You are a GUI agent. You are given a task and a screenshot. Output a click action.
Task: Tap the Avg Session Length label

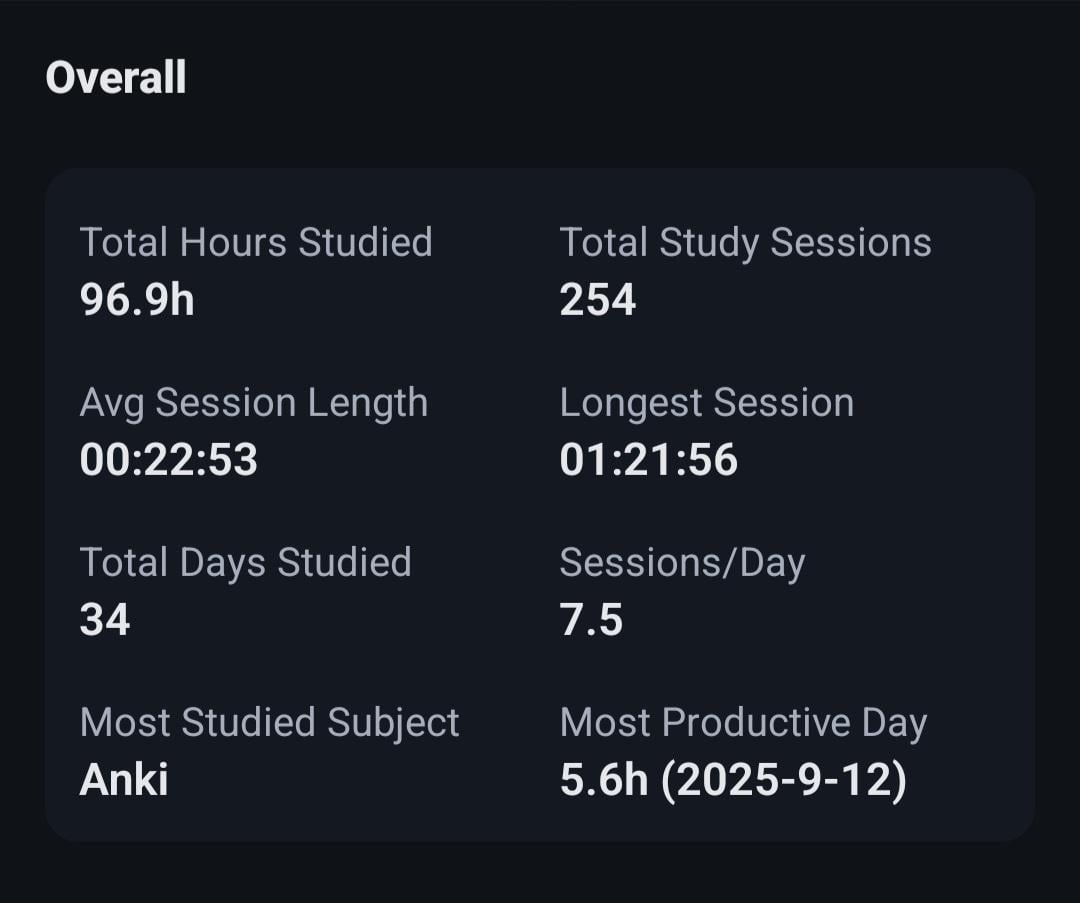pyautogui.click(x=254, y=402)
